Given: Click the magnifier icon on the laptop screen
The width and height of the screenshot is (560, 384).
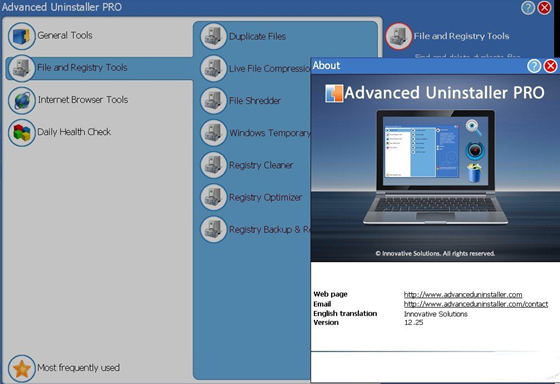Looking at the screenshot, I should pos(474,128).
